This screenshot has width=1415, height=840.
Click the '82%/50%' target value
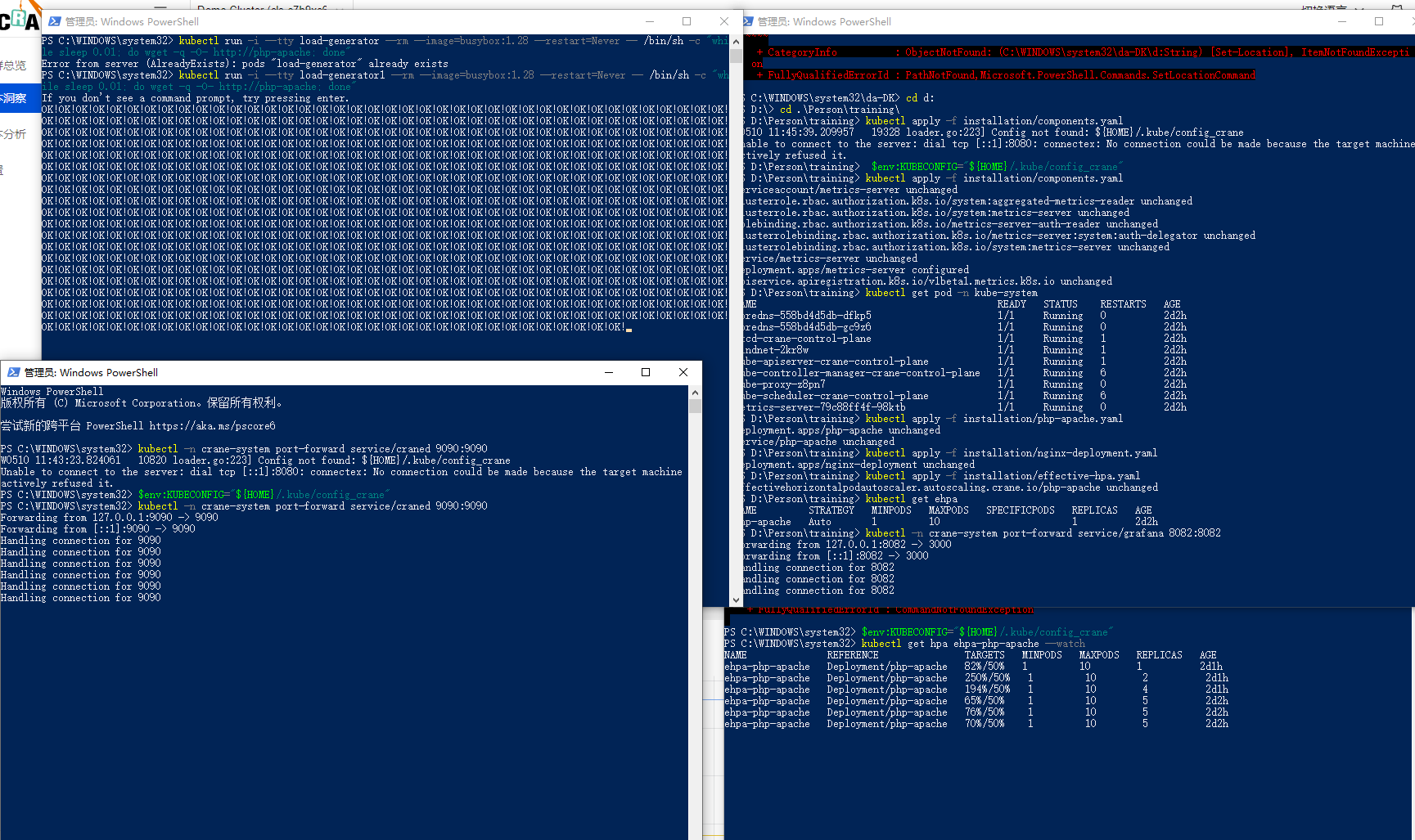[x=985, y=667]
